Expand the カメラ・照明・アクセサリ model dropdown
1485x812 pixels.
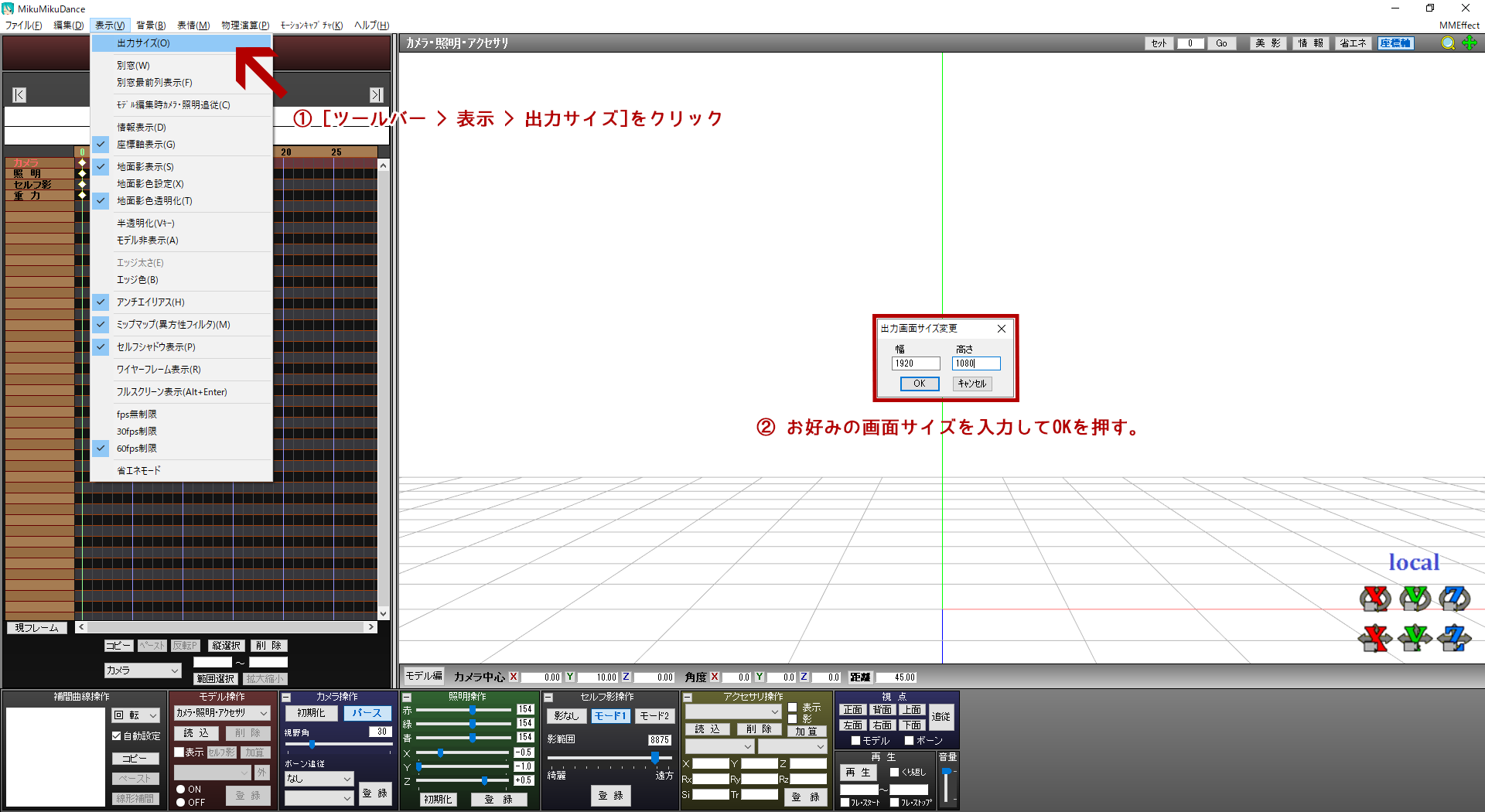point(222,712)
